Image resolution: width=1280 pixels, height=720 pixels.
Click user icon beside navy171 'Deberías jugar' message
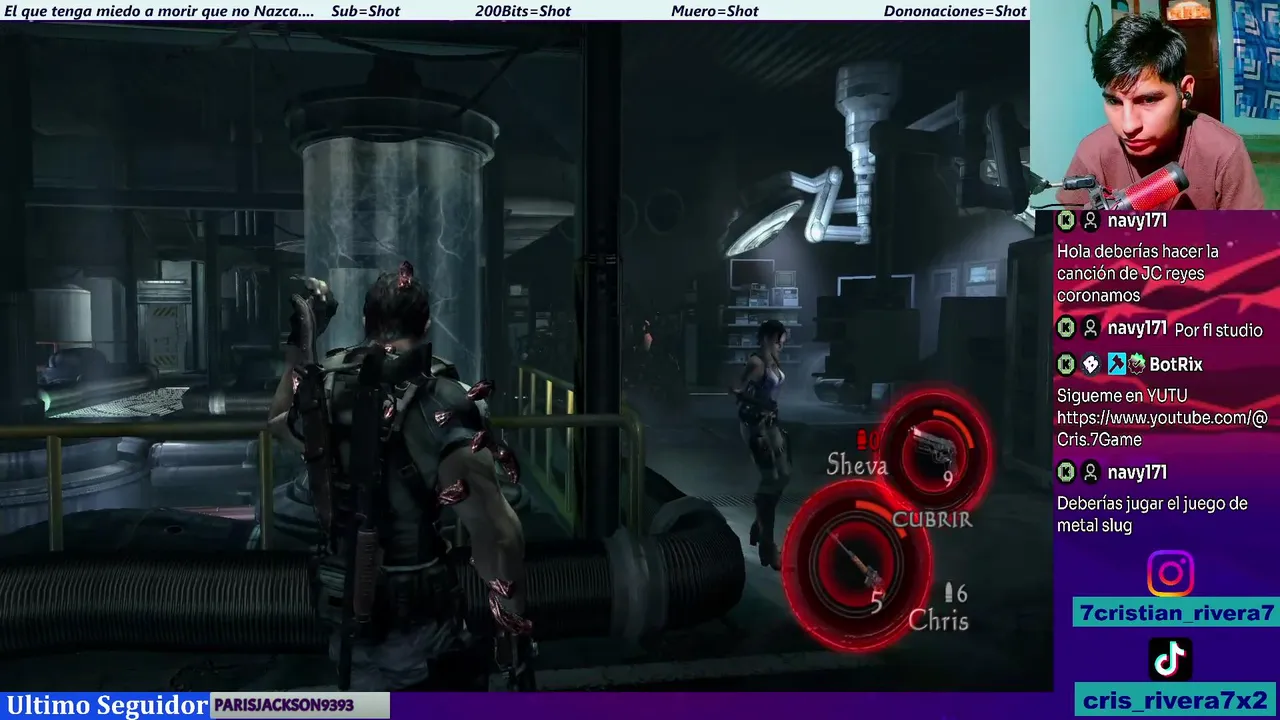click(x=1091, y=472)
